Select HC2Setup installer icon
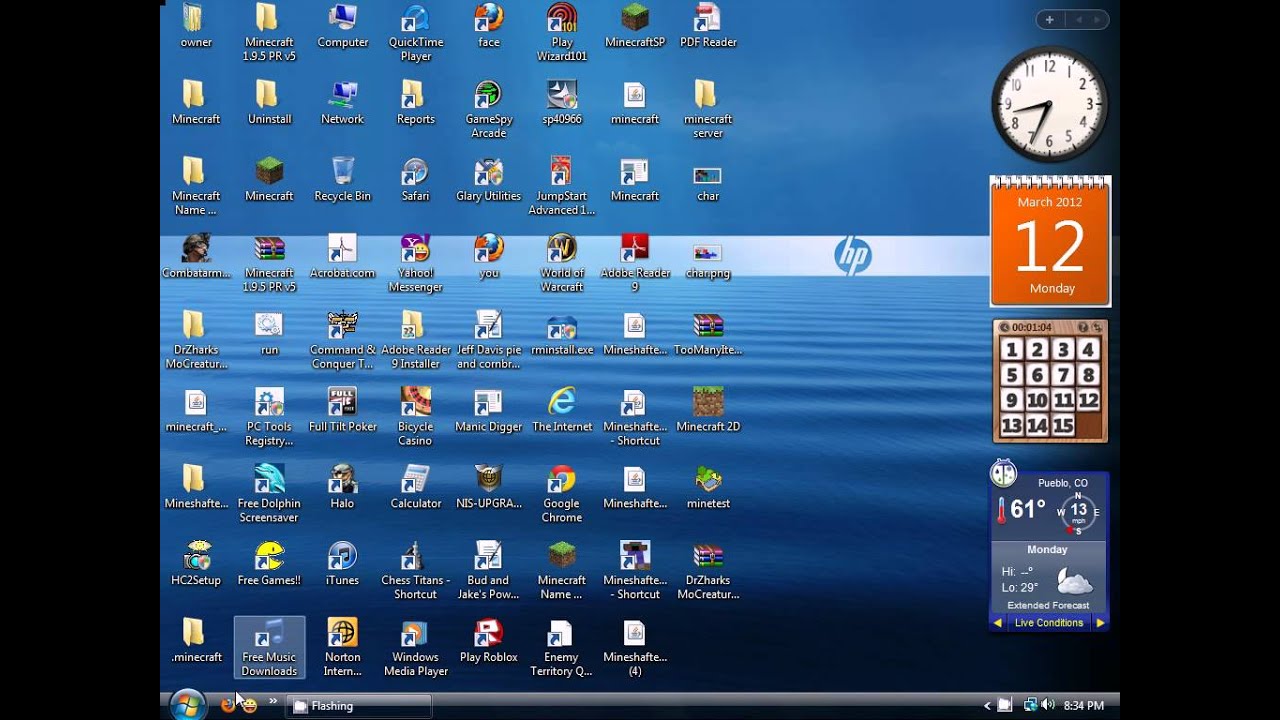 tap(196, 565)
